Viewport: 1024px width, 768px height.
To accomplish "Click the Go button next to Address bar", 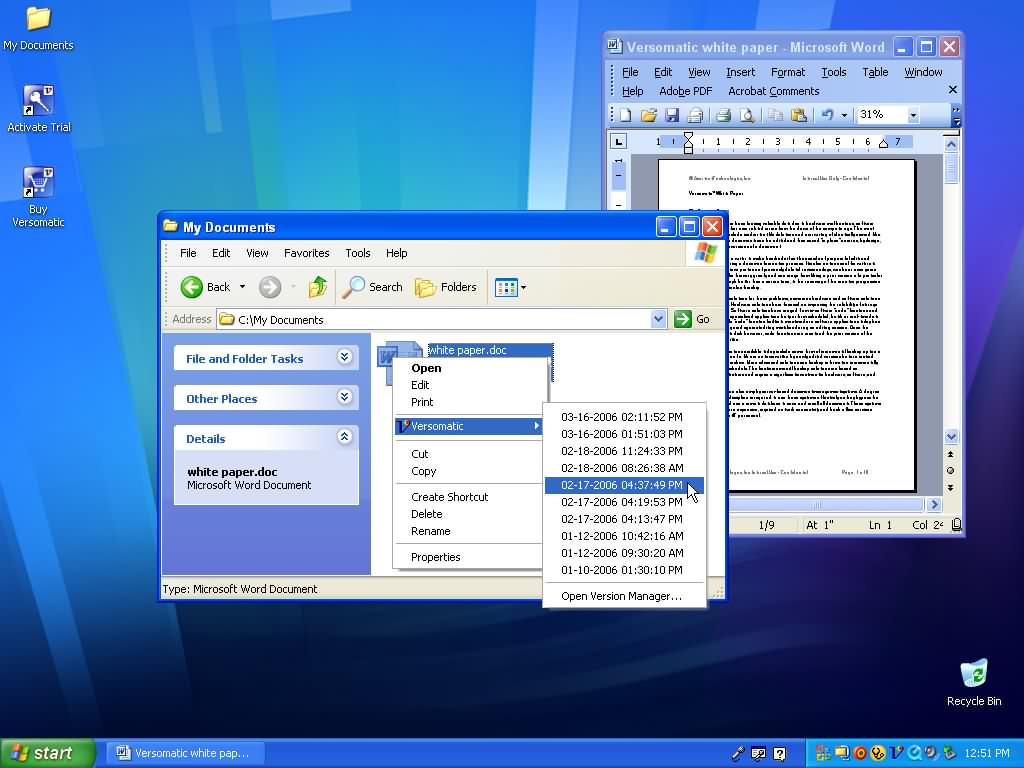I will 693,319.
